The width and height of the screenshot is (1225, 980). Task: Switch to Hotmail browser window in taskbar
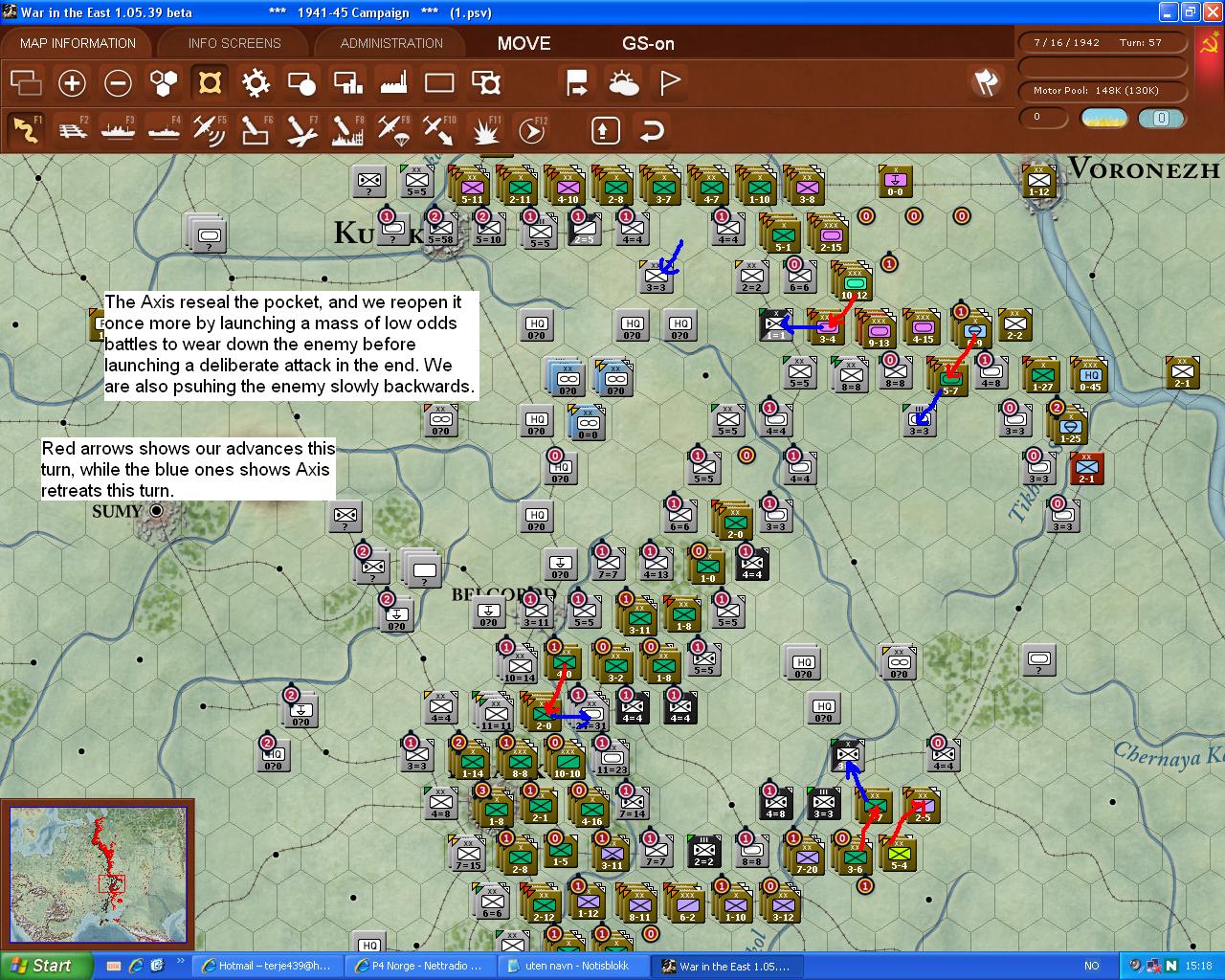pos(266,966)
